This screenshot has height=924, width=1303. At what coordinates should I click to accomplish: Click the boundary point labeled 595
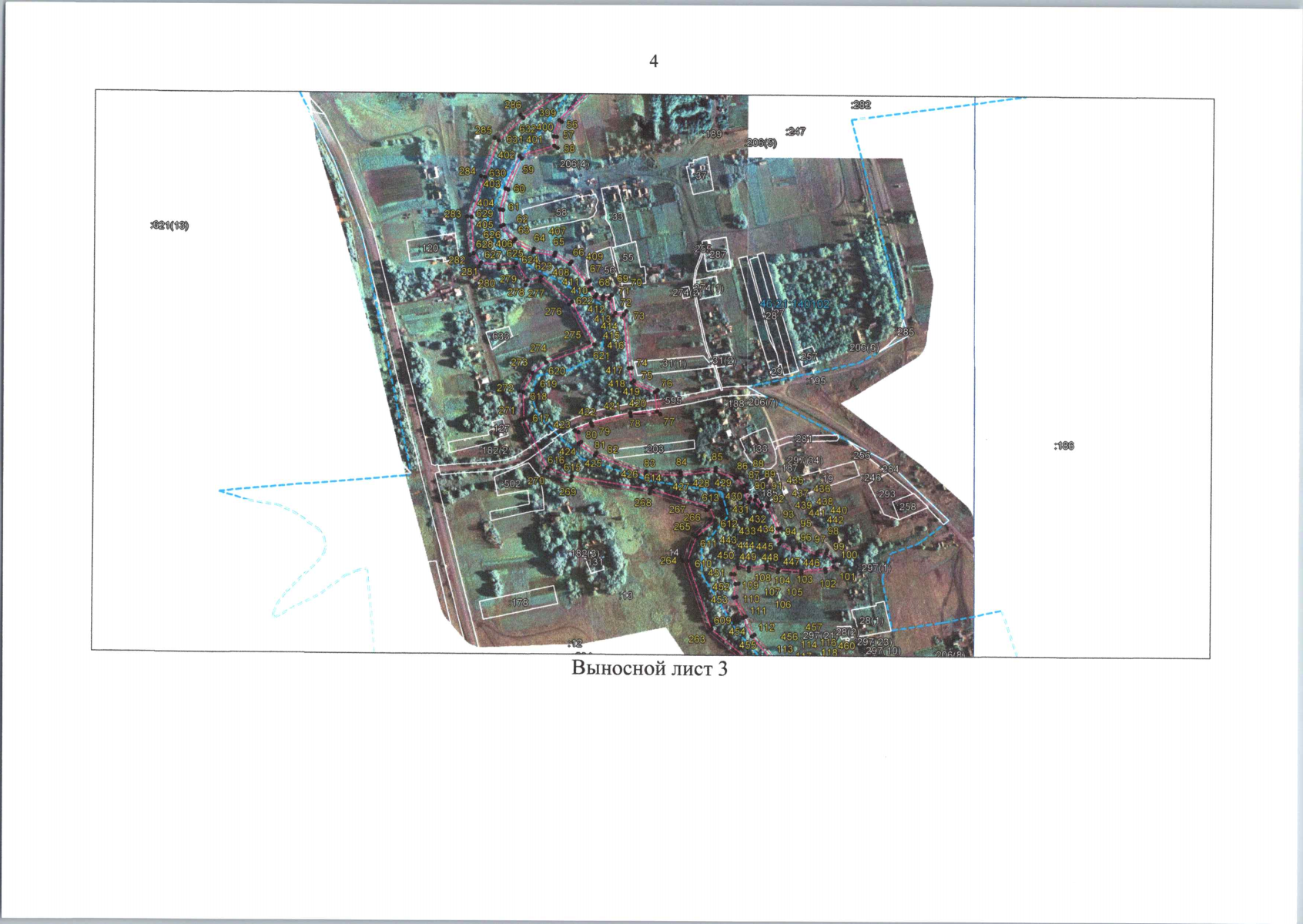tap(672, 400)
